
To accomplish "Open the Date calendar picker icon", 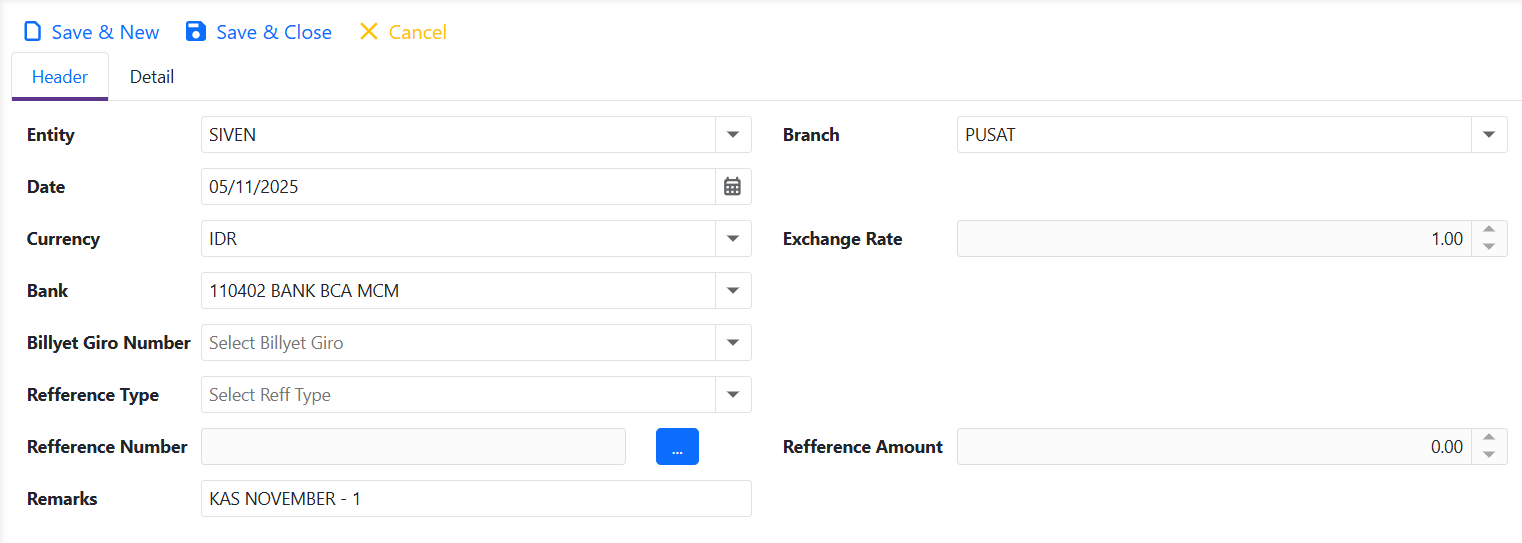I will click(733, 187).
